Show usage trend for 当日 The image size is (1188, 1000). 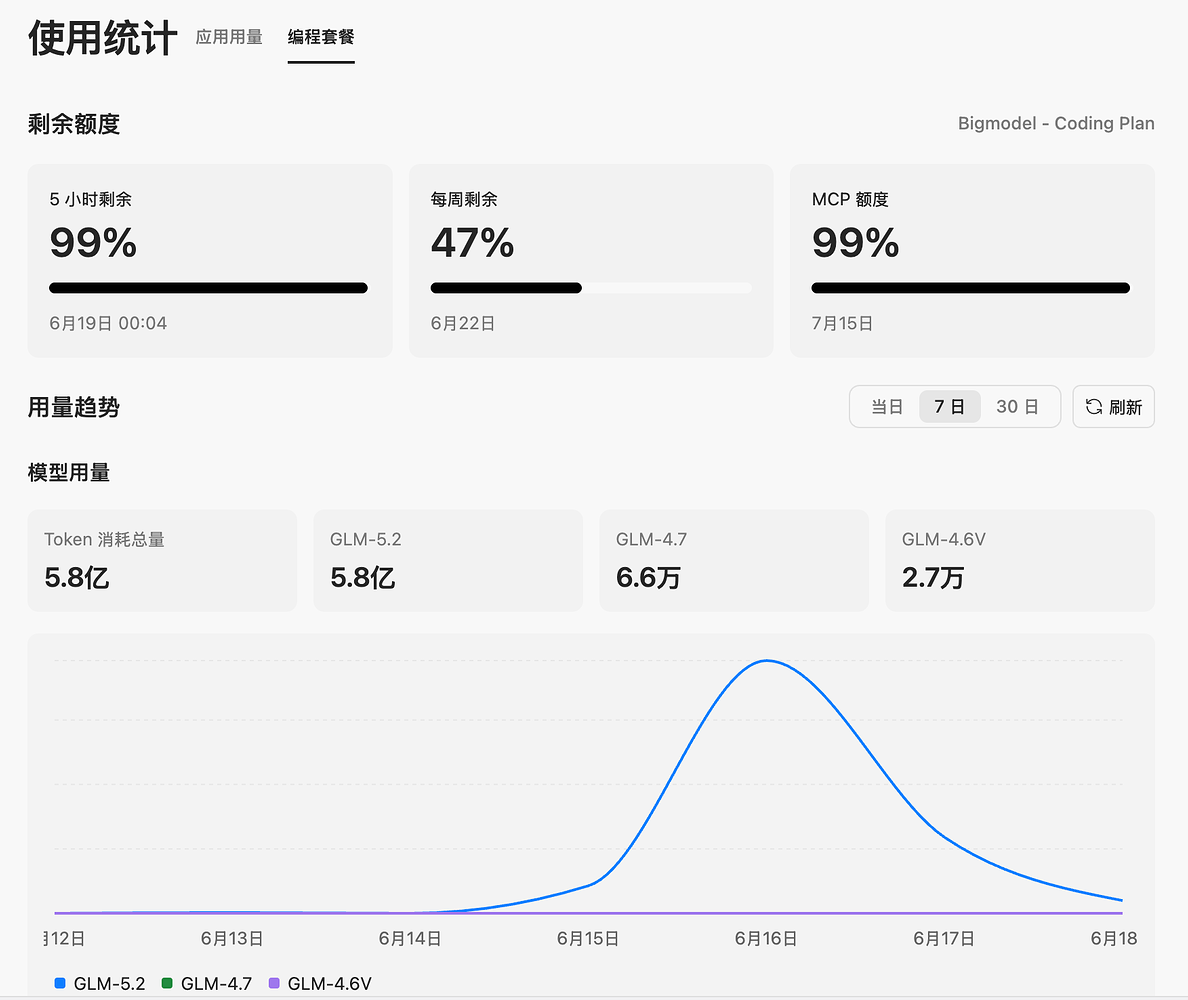886,407
